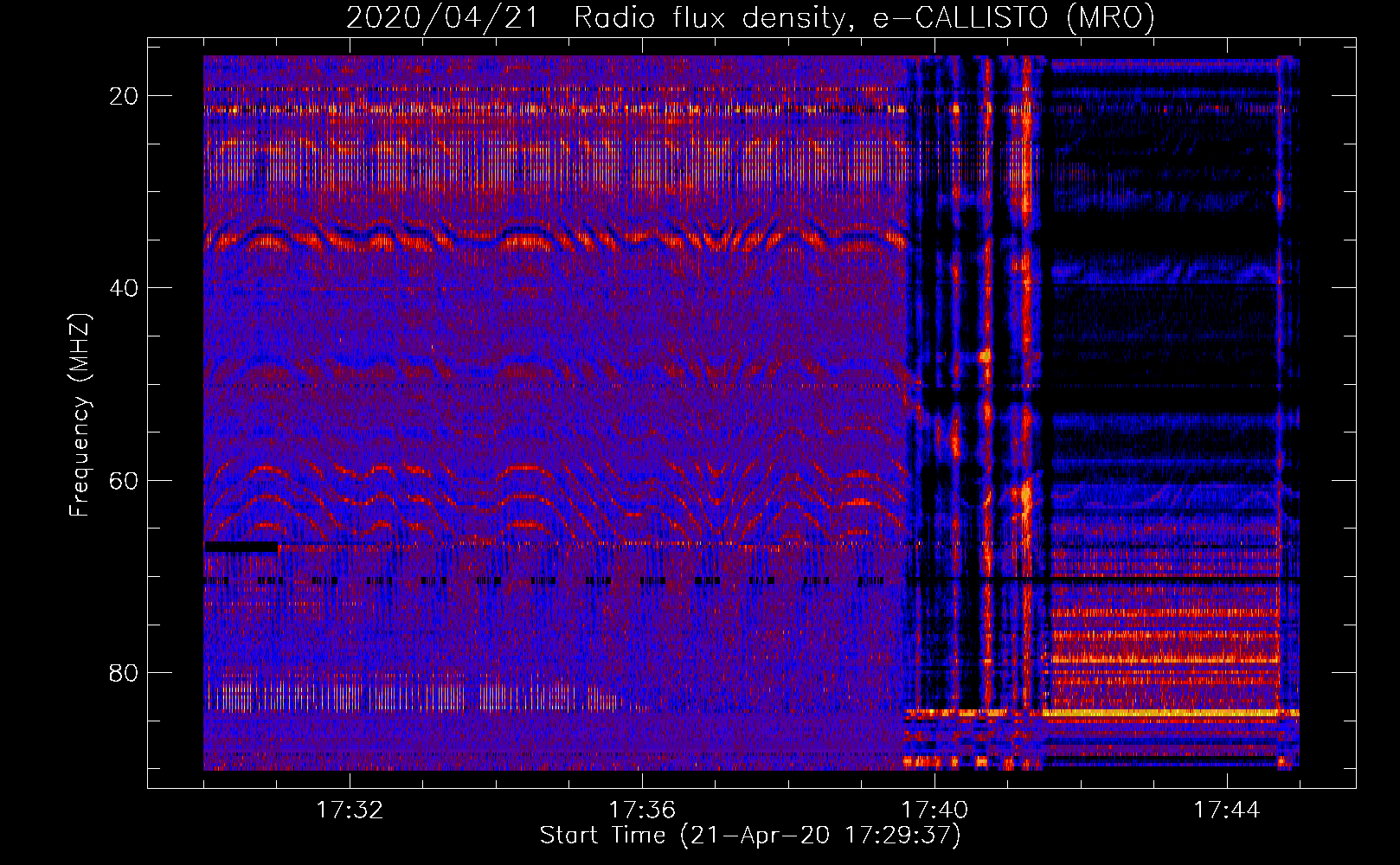Click the 80 MHz frequency tick label
The image size is (1400, 865).
pos(125,672)
